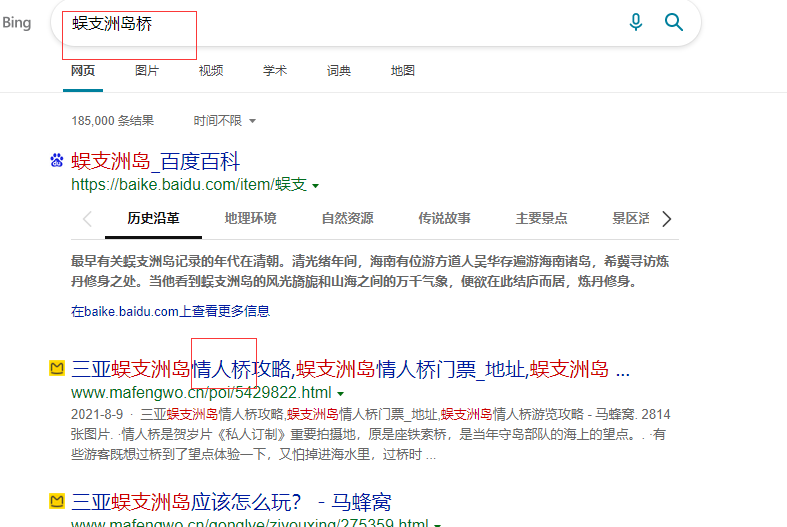Switch to the 图片 tab

pyautogui.click(x=147, y=71)
